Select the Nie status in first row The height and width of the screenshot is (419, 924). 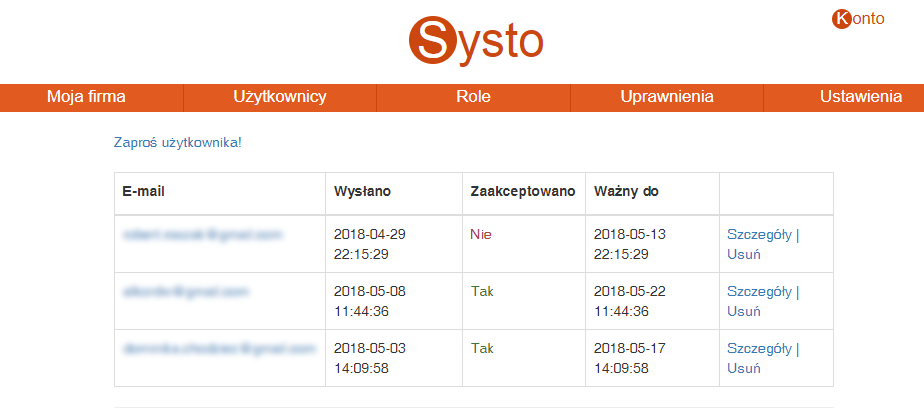[x=481, y=235]
